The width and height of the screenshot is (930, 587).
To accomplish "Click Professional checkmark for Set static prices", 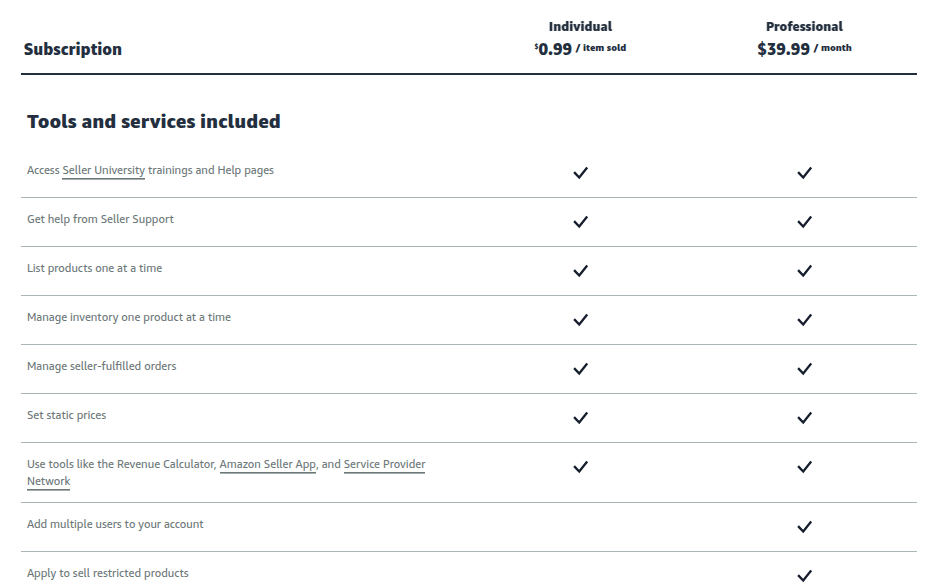I will (x=804, y=418).
